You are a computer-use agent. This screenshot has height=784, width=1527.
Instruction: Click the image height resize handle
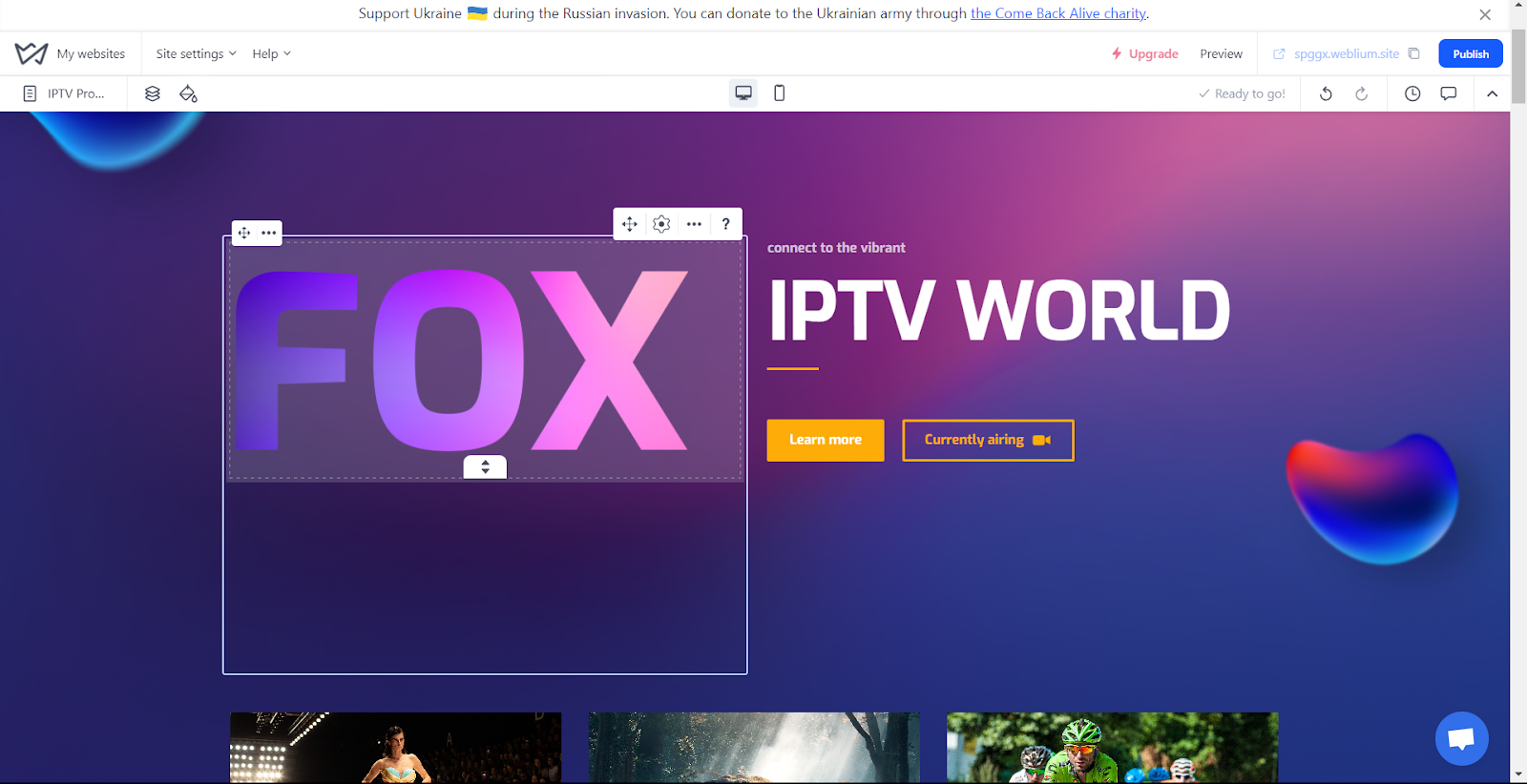485,466
